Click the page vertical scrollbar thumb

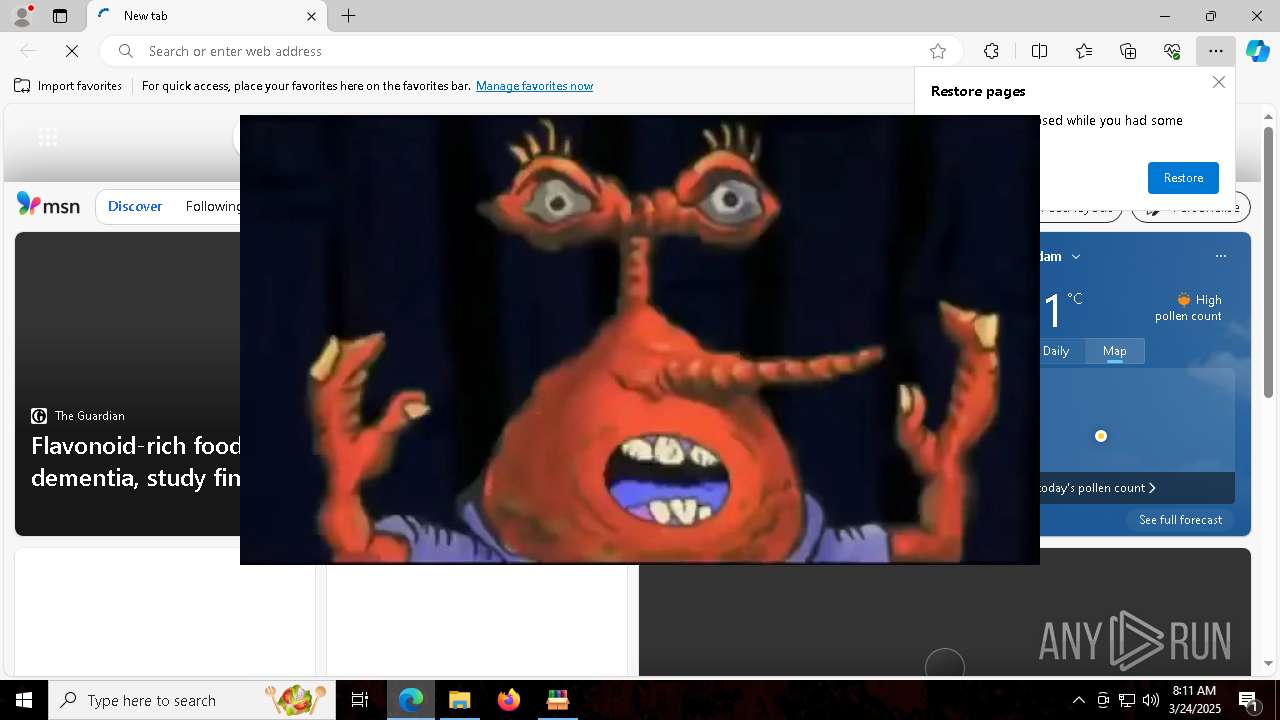pos(1268,262)
